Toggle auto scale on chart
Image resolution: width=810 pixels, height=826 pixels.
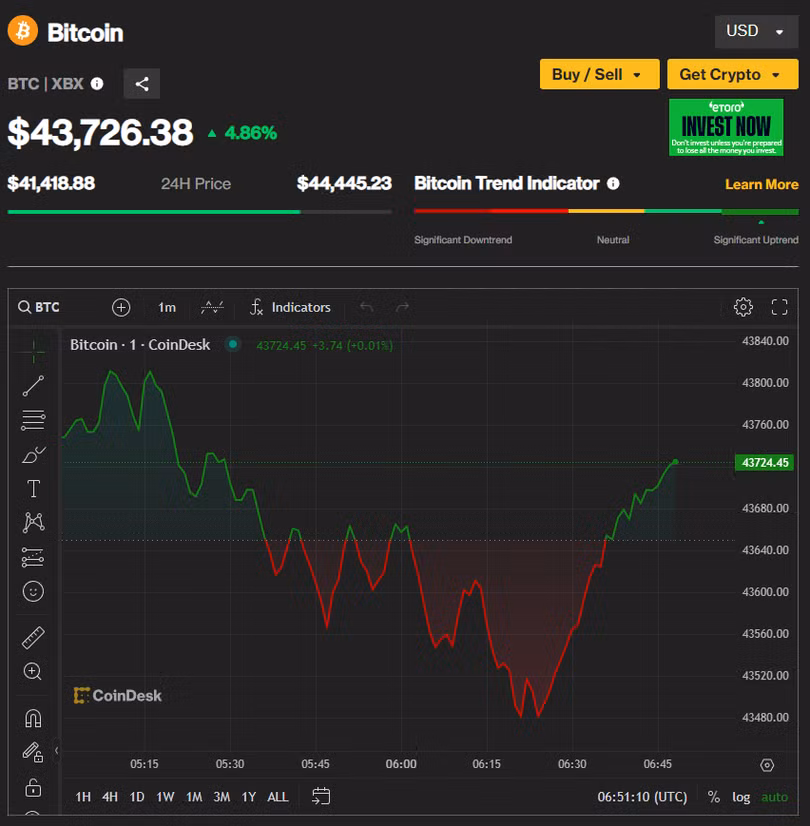pyautogui.click(x=774, y=797)
